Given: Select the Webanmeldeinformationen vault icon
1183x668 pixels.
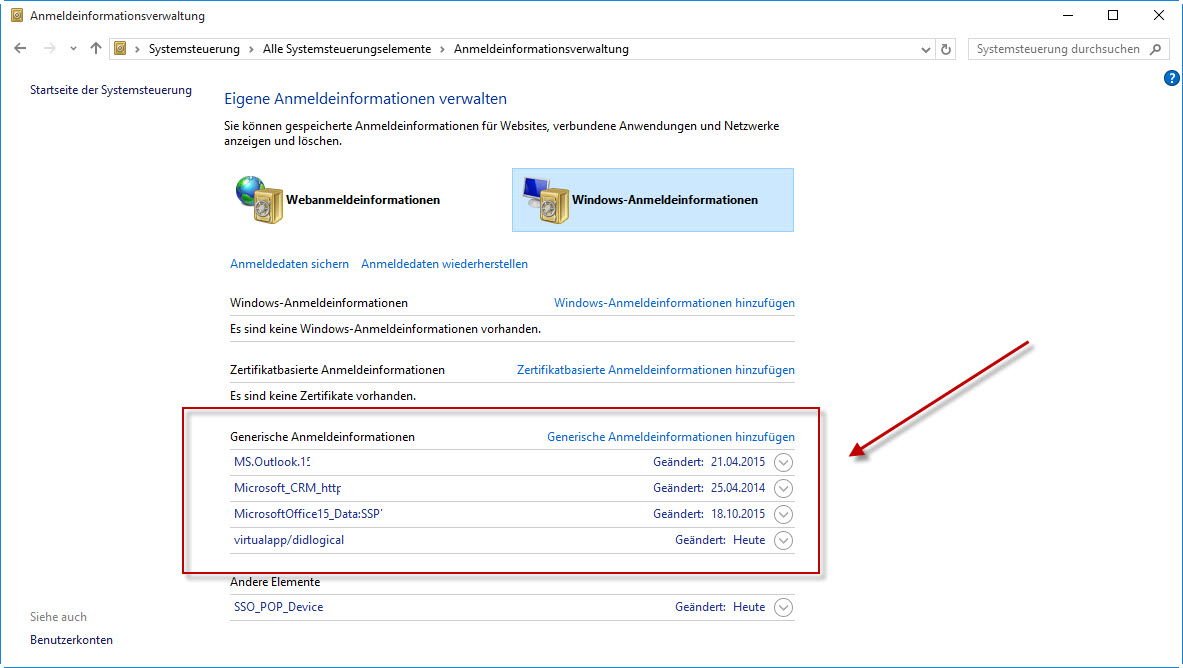Looking at the screenshot, I should (258, 199).
